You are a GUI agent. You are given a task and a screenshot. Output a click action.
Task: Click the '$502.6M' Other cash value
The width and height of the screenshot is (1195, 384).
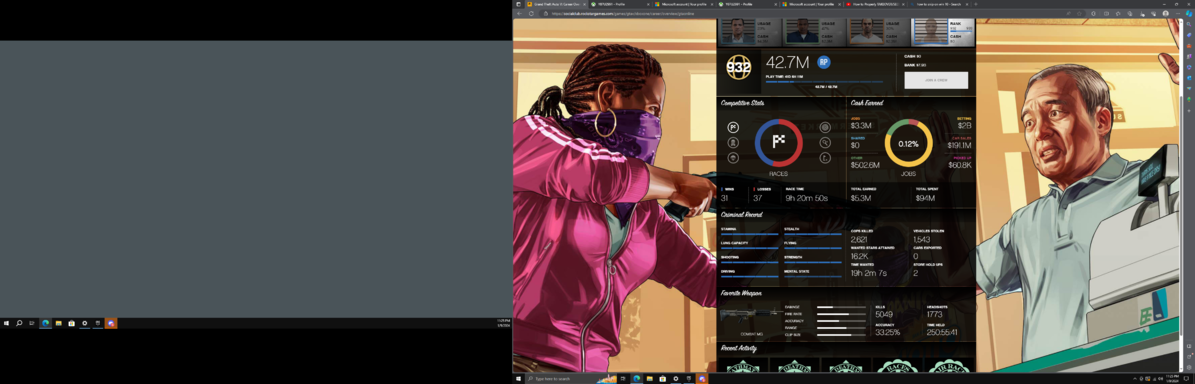pyautogui.click(x=865, y=165)
